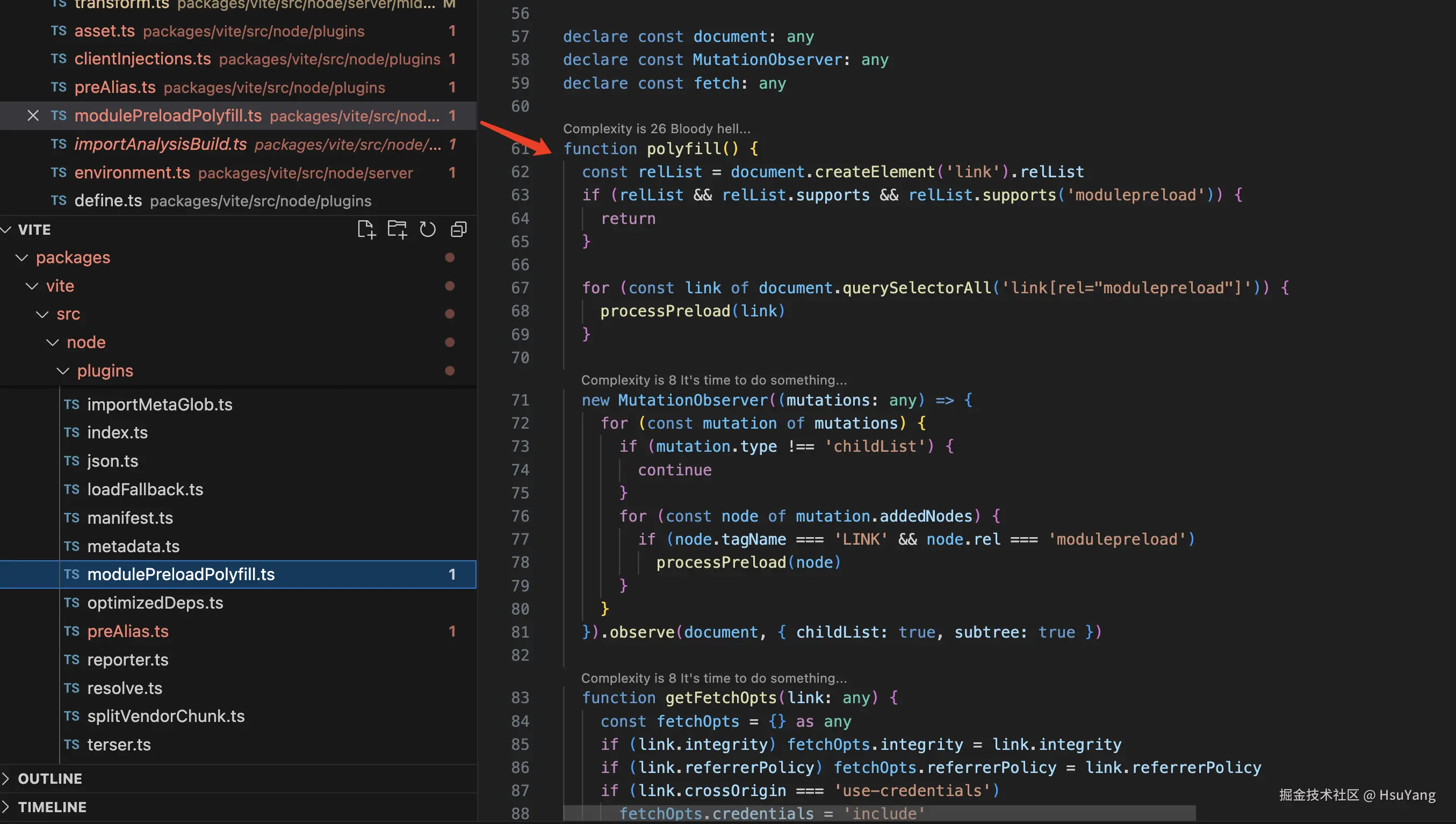This screenshot has height=824, width=1456.
Task: Close the modulePreloadPolyfill.ts open editor
Action: tap(33, 115)
